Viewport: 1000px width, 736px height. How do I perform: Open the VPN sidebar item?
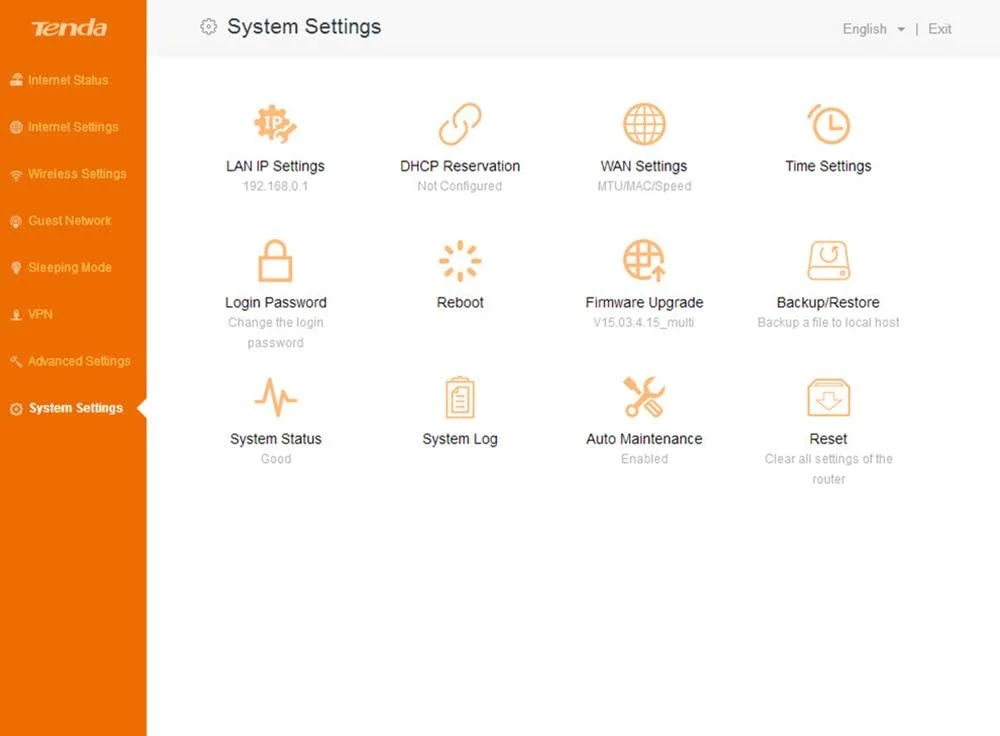(x=40, y=314)
